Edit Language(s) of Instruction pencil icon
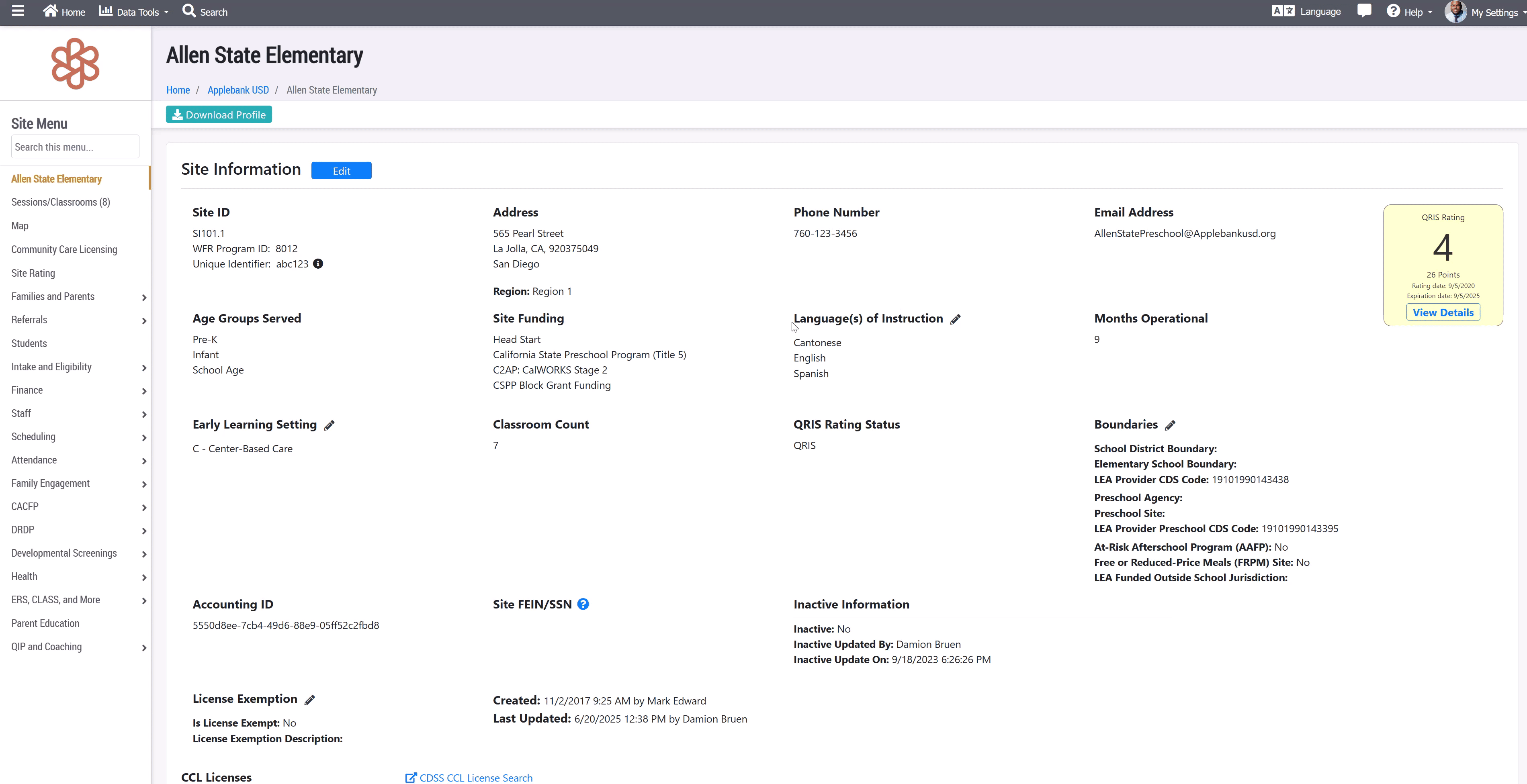The image size is (1527, 784). tap(955, 319)
